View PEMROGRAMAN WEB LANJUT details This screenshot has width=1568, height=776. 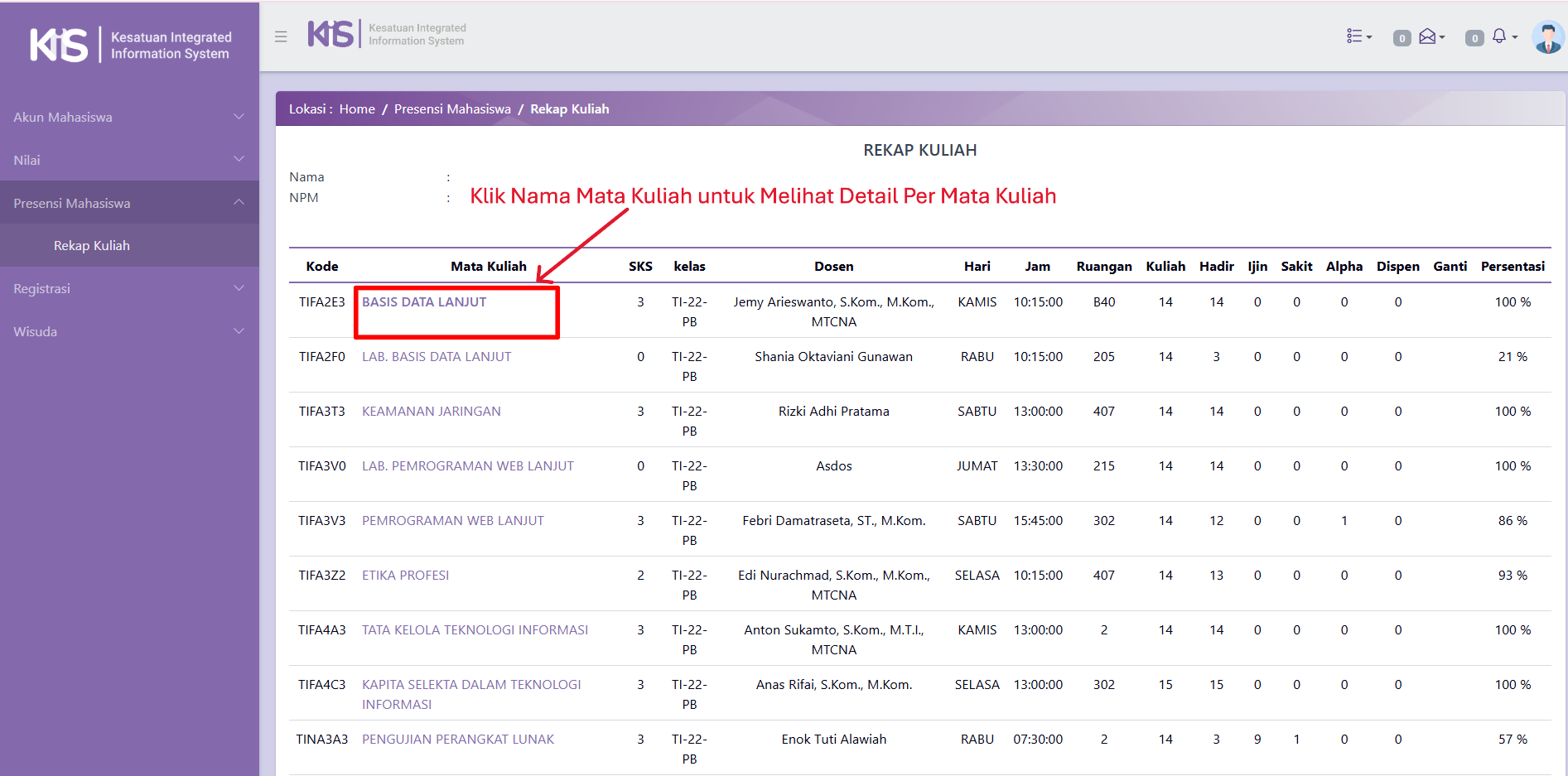pyautogui.click(x=452, y=521)
